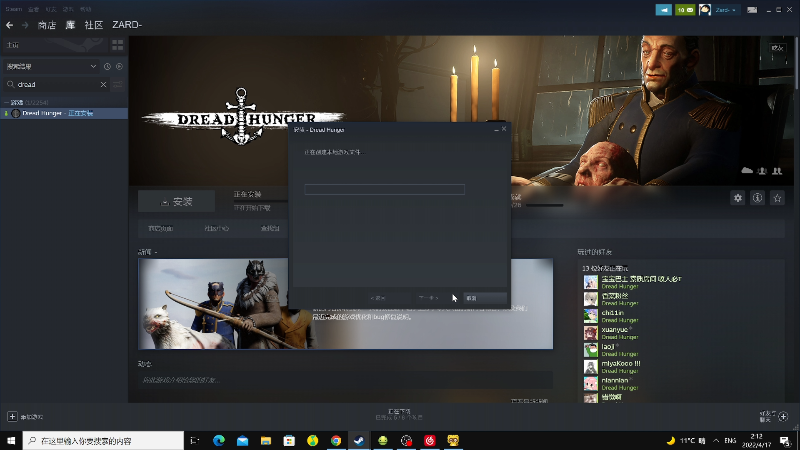Click the cloud save status icon
Screen dimensions: 800x450
[x=747, y=170]
